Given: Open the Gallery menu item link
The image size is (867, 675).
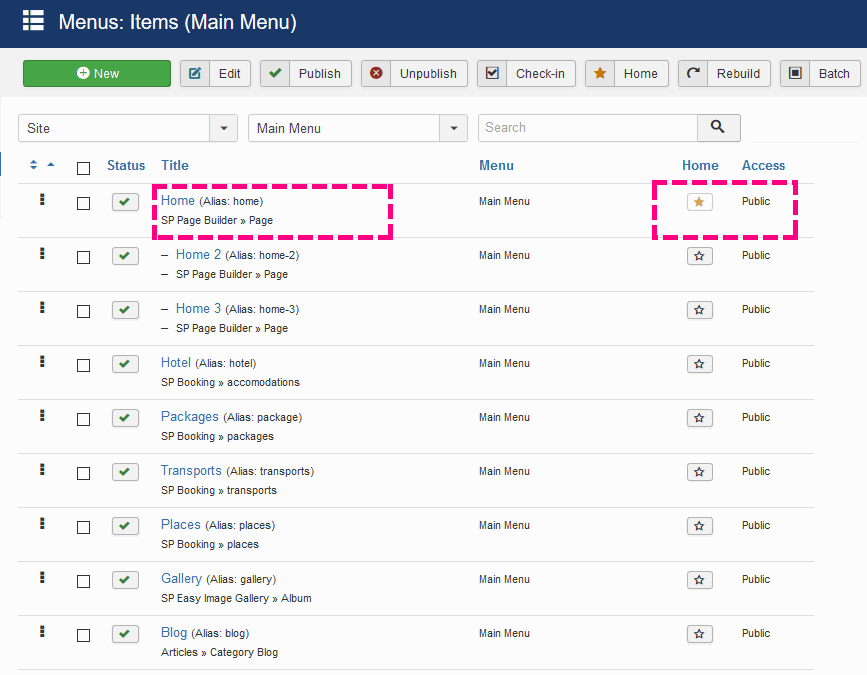Looking at the screenshot, I should 181,579.
